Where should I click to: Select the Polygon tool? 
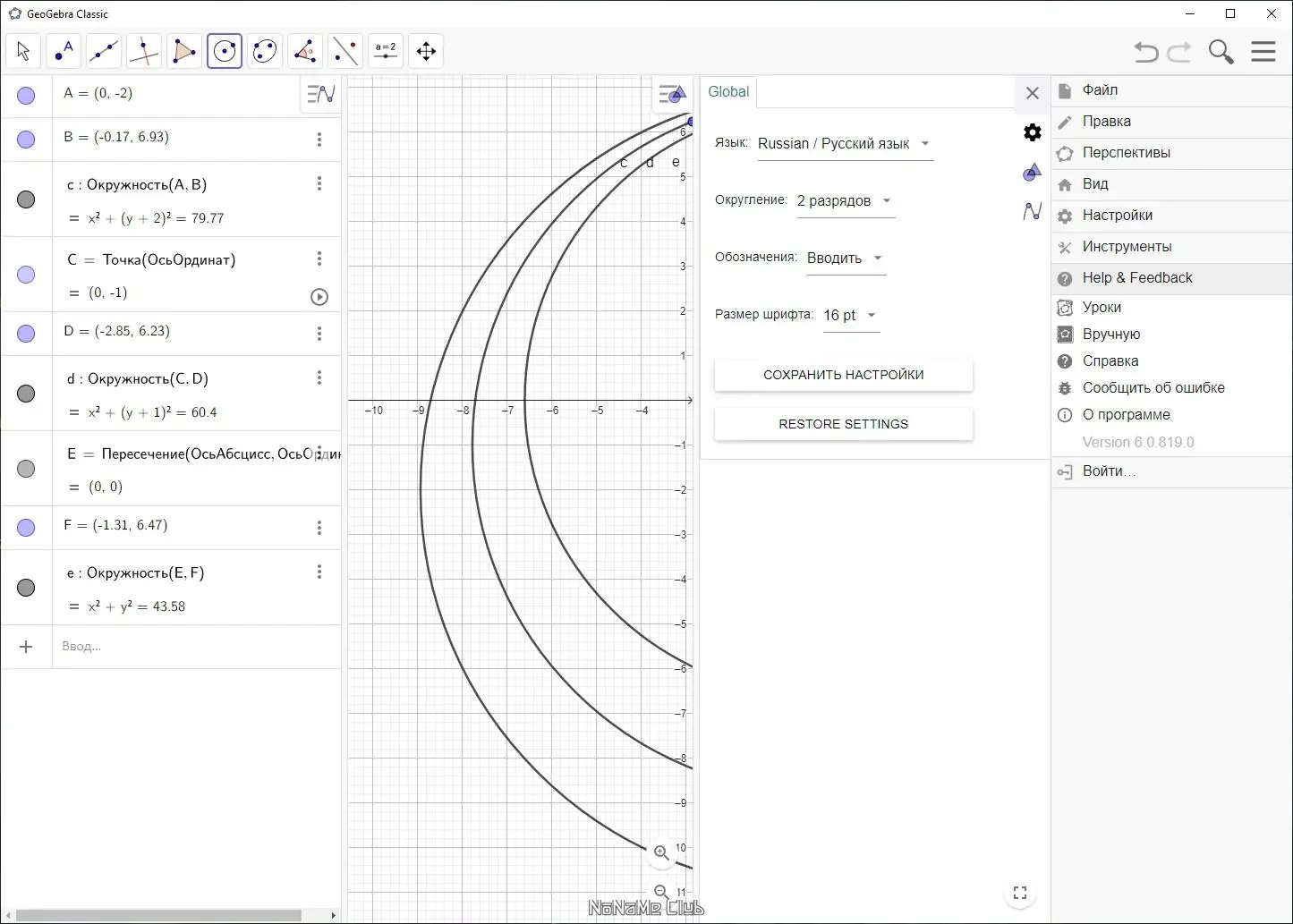coord(184,51)
